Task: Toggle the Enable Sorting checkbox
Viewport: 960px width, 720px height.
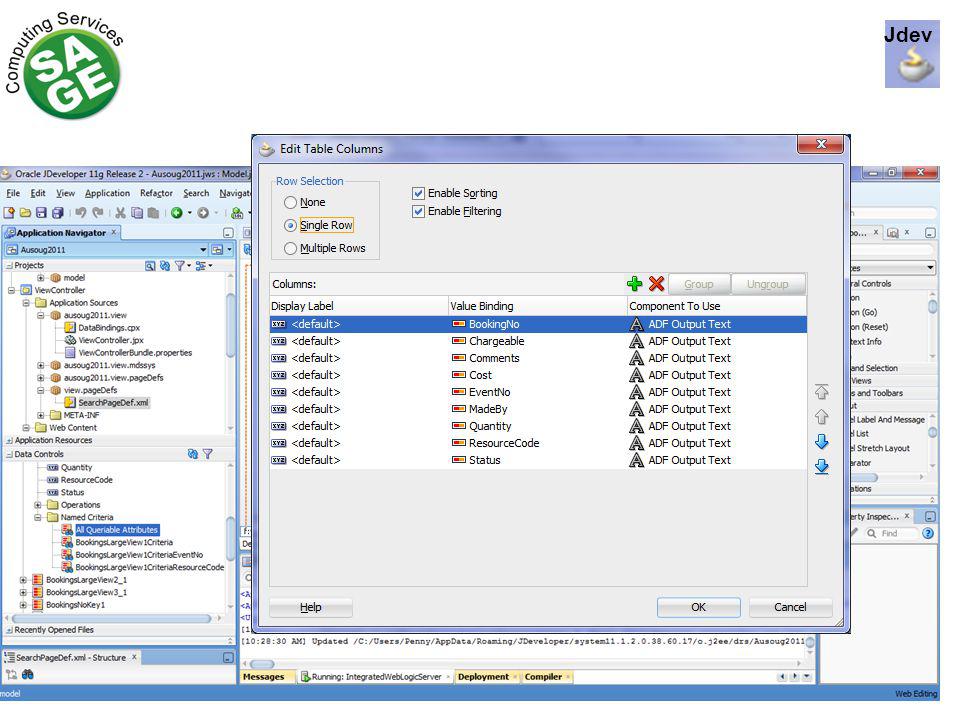Action: pyautogui.click(x=418, y=193)
